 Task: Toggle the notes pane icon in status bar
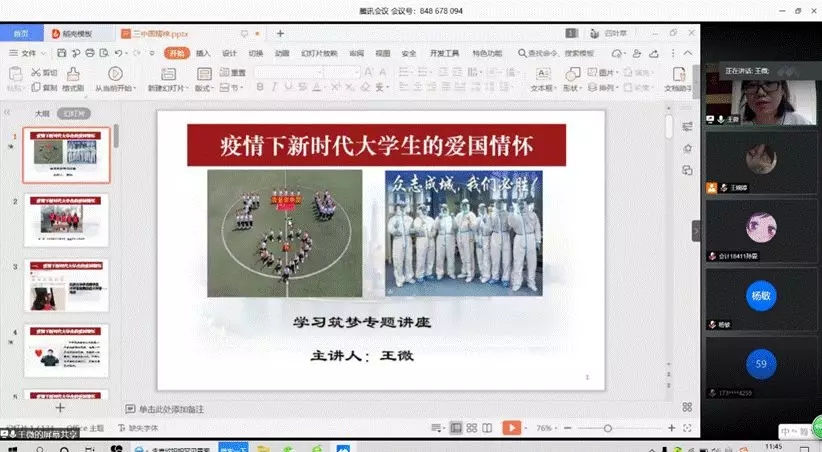coord(436,428)
